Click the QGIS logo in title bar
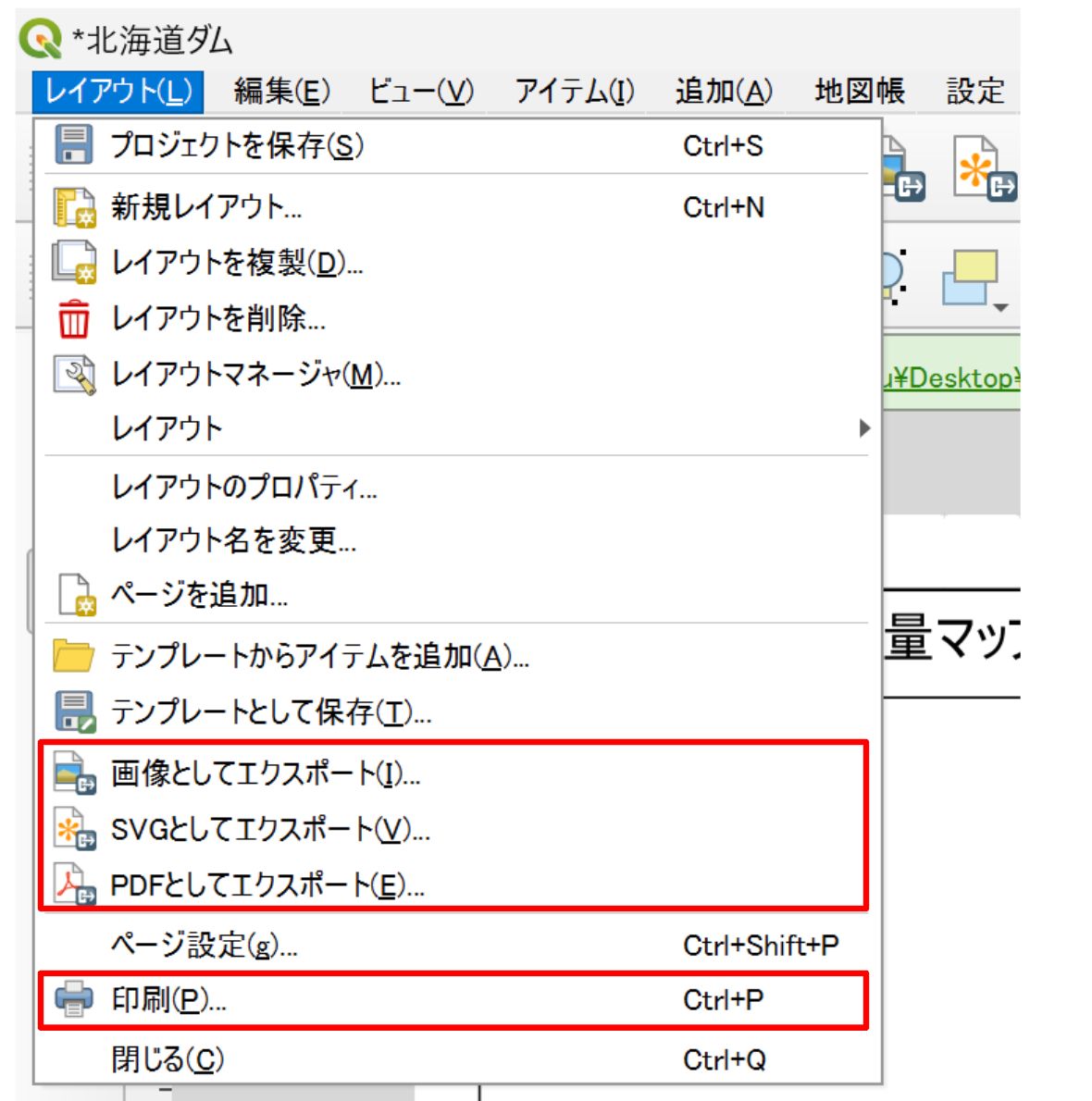 click(40, 38)
